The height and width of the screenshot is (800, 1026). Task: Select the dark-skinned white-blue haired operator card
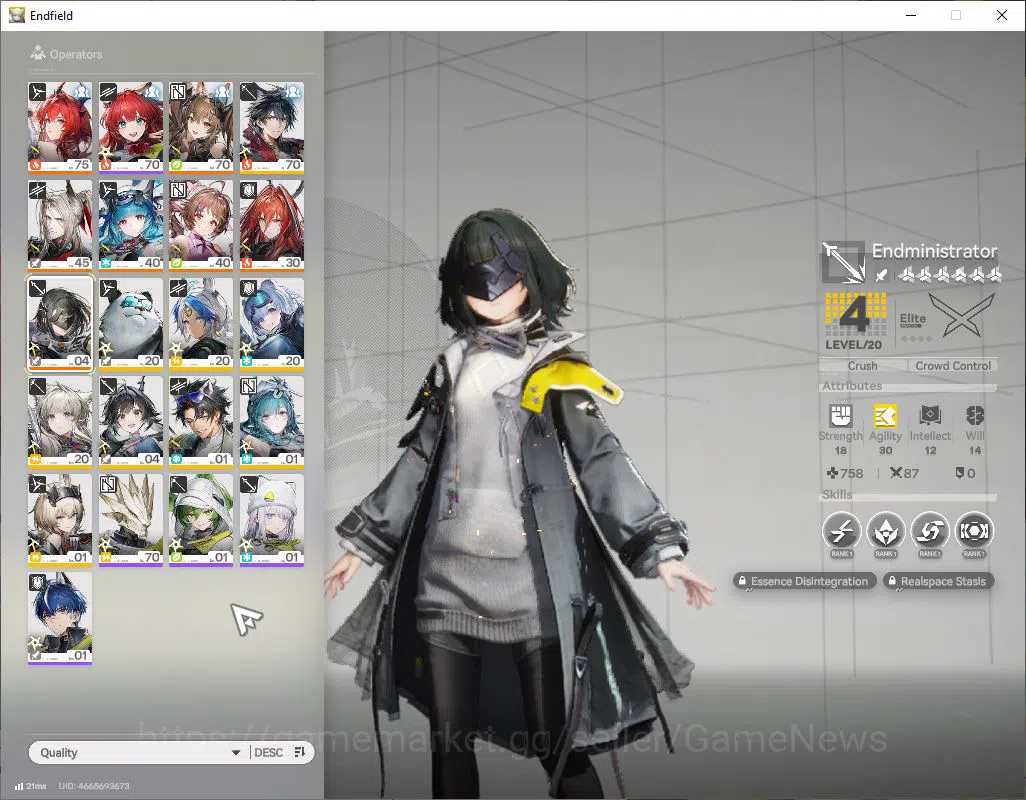pos(201,324)
